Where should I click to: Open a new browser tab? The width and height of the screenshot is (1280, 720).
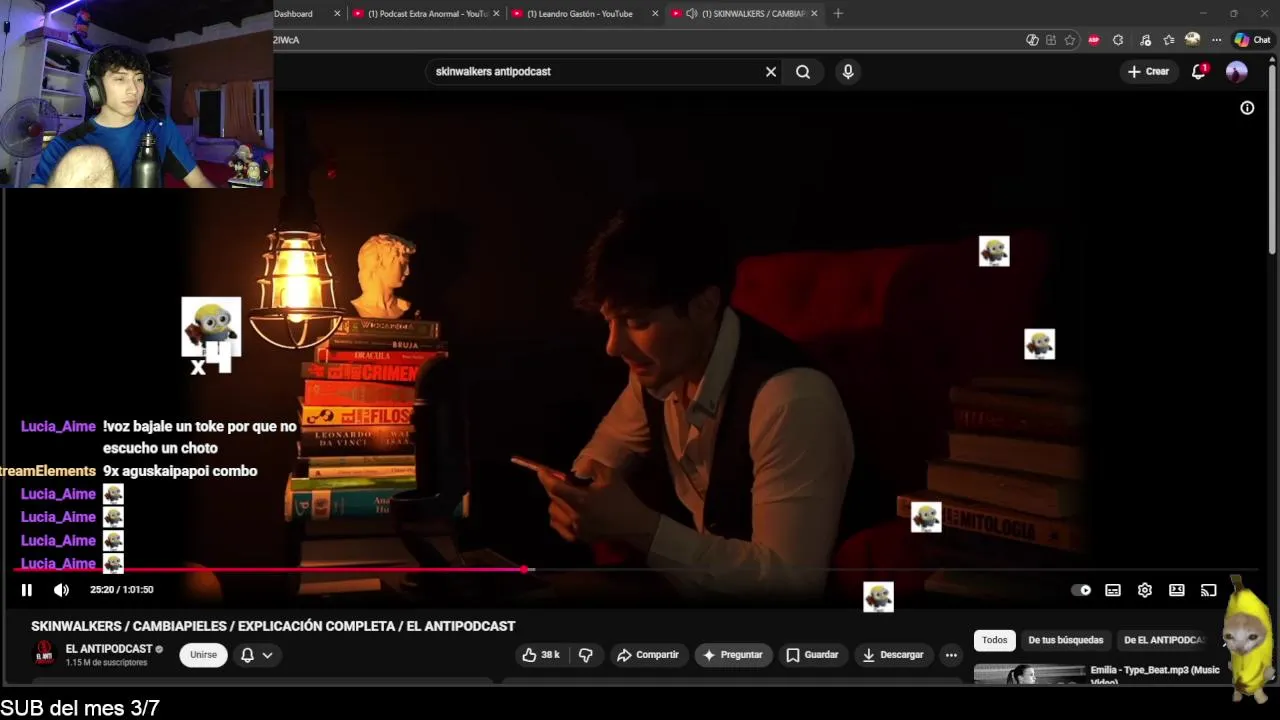838,14
